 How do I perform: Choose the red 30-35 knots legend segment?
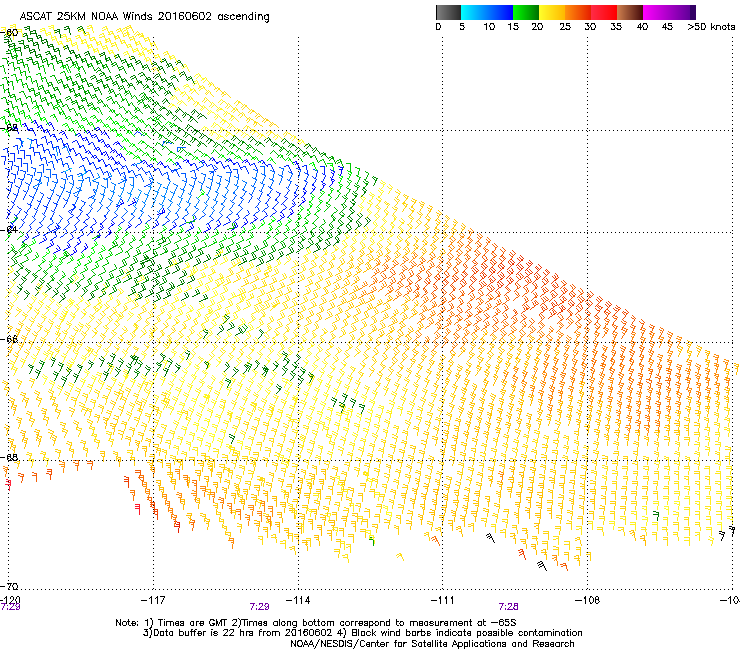pos(604,12)
